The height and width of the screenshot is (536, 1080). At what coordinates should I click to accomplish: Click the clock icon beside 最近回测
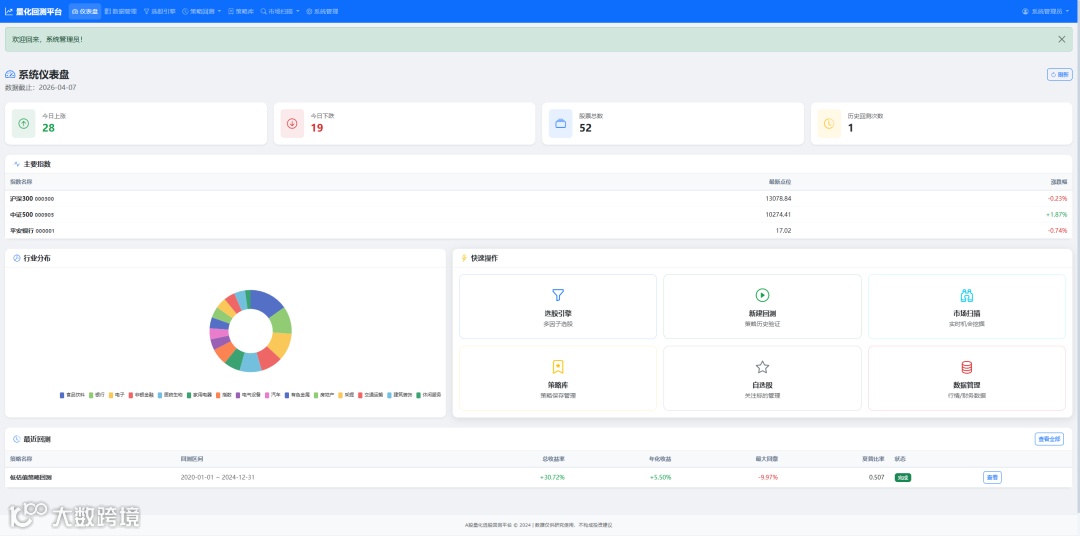pos(17,439)
